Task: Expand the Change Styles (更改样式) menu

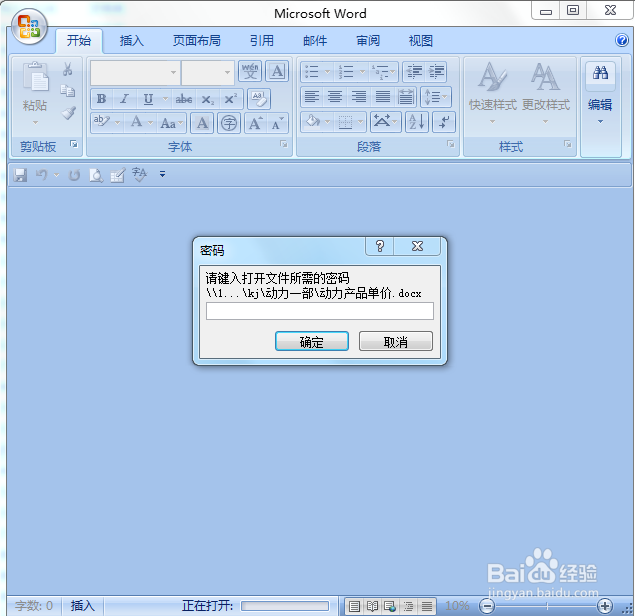Action: [x=546, y=93]
